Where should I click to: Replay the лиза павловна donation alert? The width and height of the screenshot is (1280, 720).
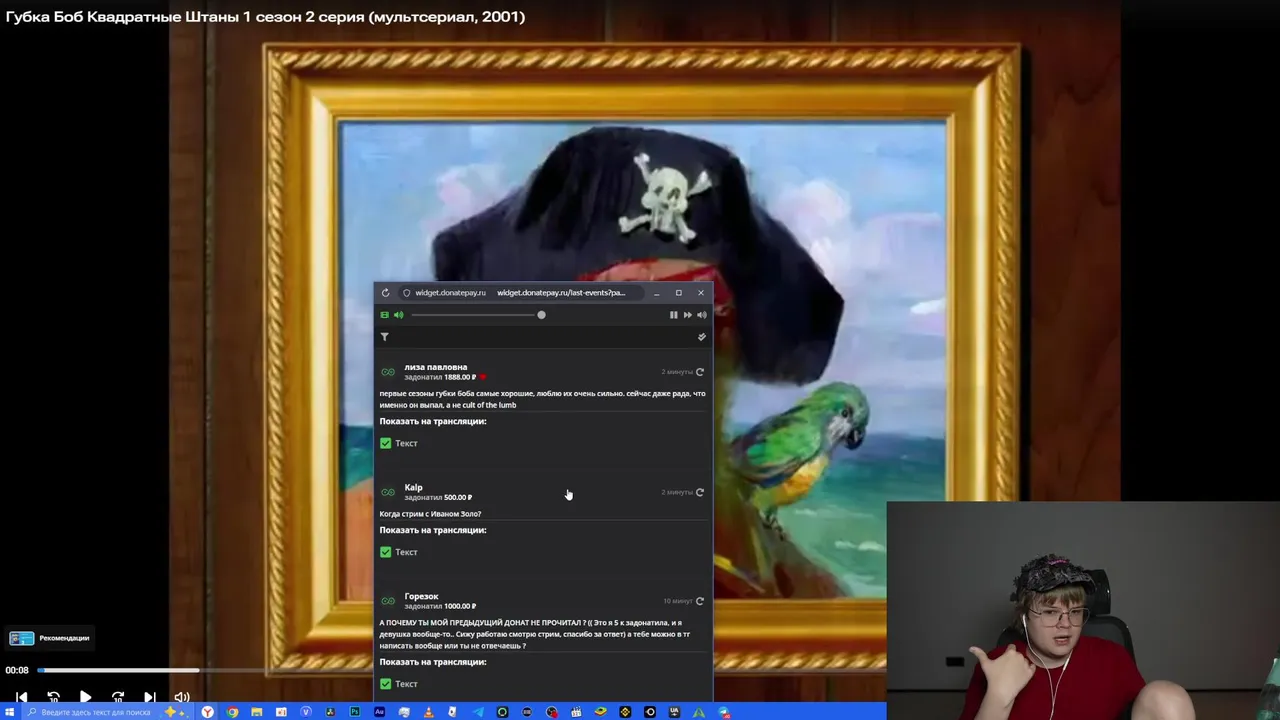(x=700, y=372)
